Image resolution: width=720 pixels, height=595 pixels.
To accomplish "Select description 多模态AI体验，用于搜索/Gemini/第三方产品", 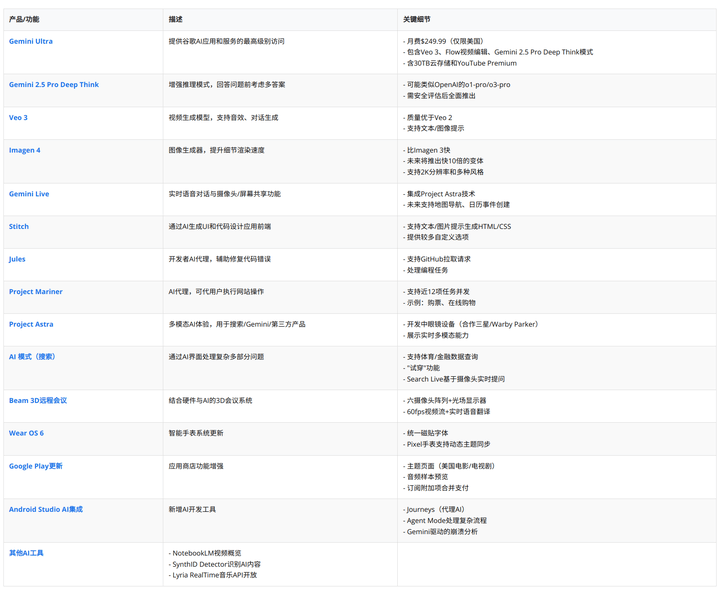I will pyautogui.click(x=237, y=324).
